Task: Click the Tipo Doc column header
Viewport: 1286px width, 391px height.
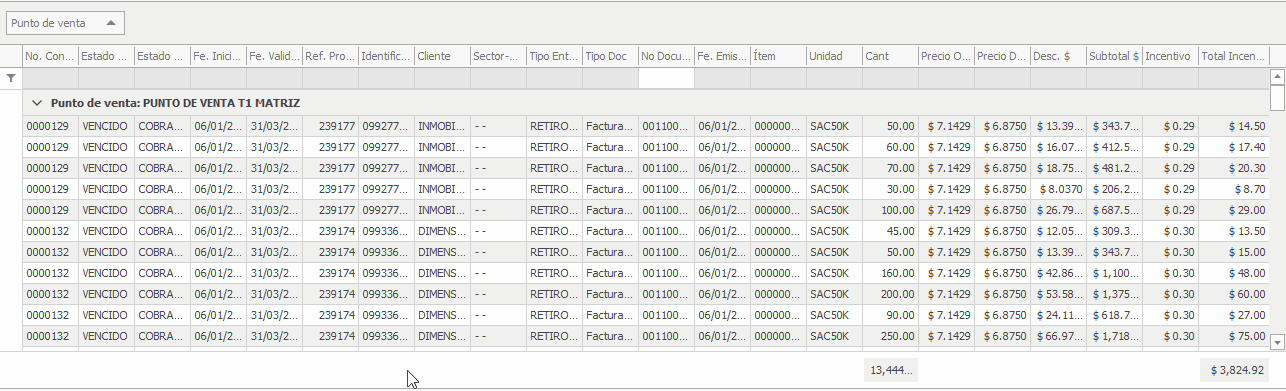Action: [610, 56]
